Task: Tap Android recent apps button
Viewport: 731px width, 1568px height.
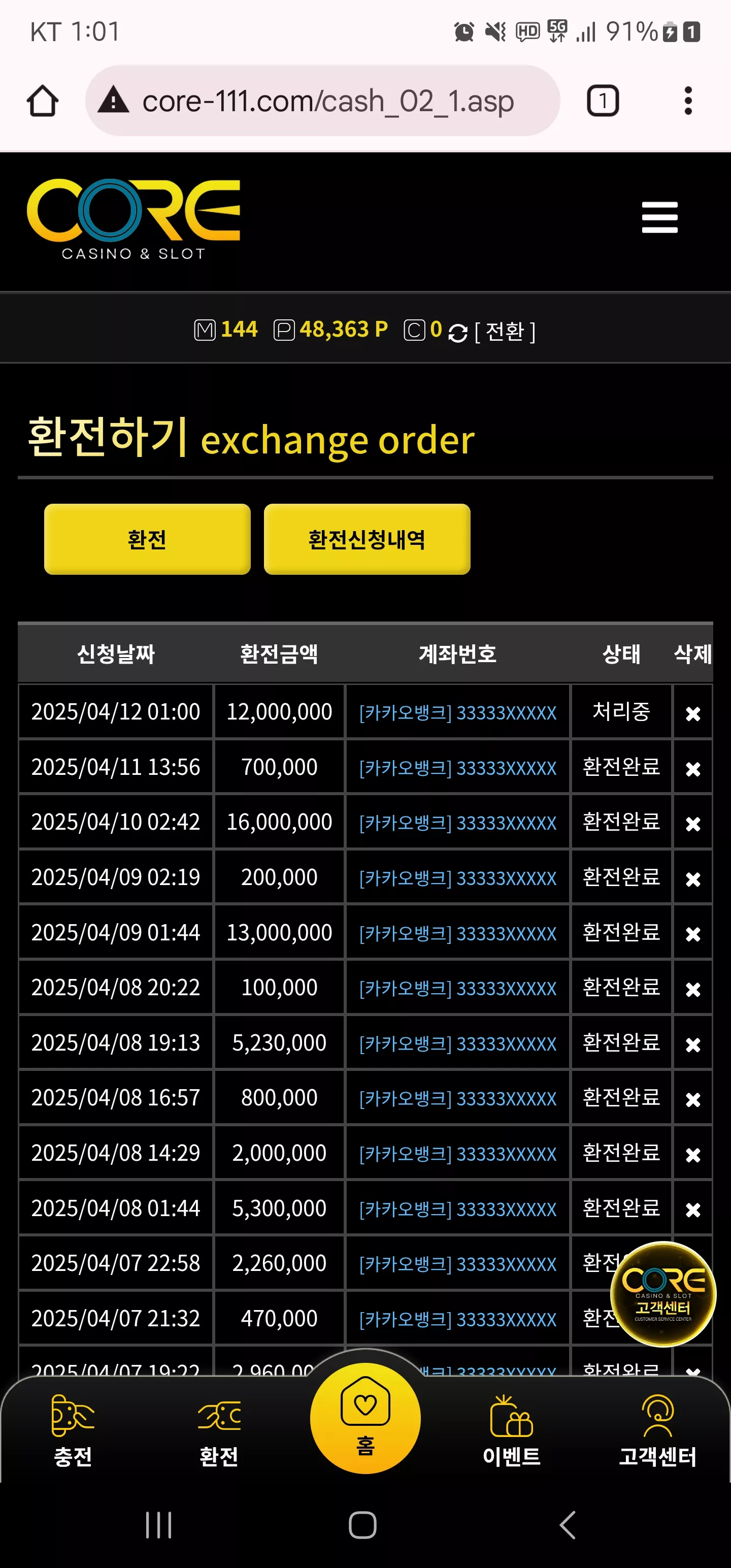Action: coord(159,1524)
